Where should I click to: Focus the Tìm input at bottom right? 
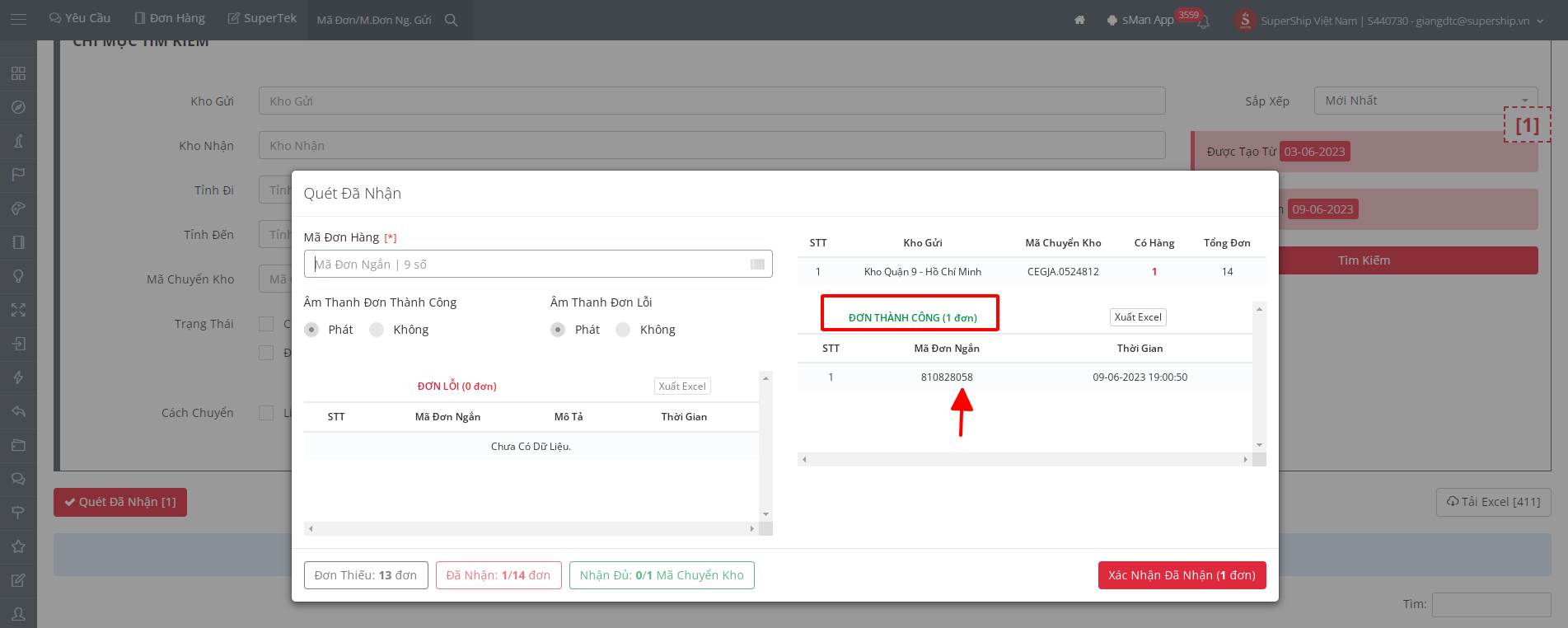pyautogui.click(x=1491, y=604)
